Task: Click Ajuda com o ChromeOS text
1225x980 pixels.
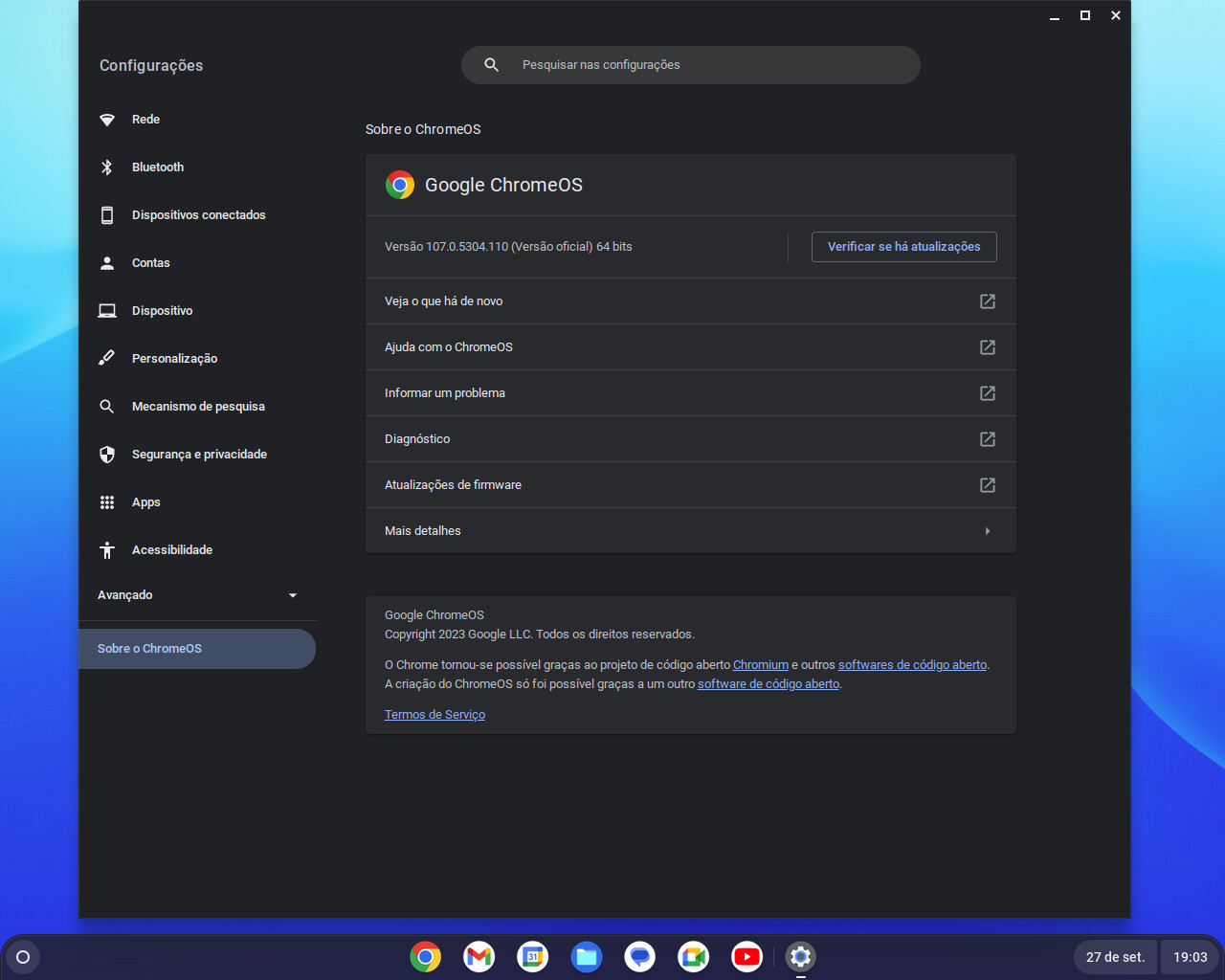Action: [x=449, y=347]
